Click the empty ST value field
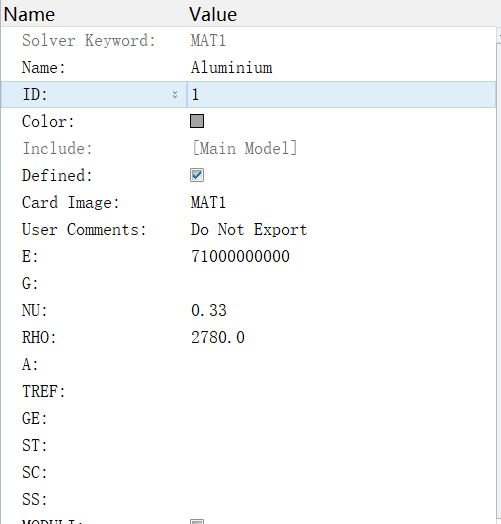This screenshot has height=524, width=501. click(341, 445)
